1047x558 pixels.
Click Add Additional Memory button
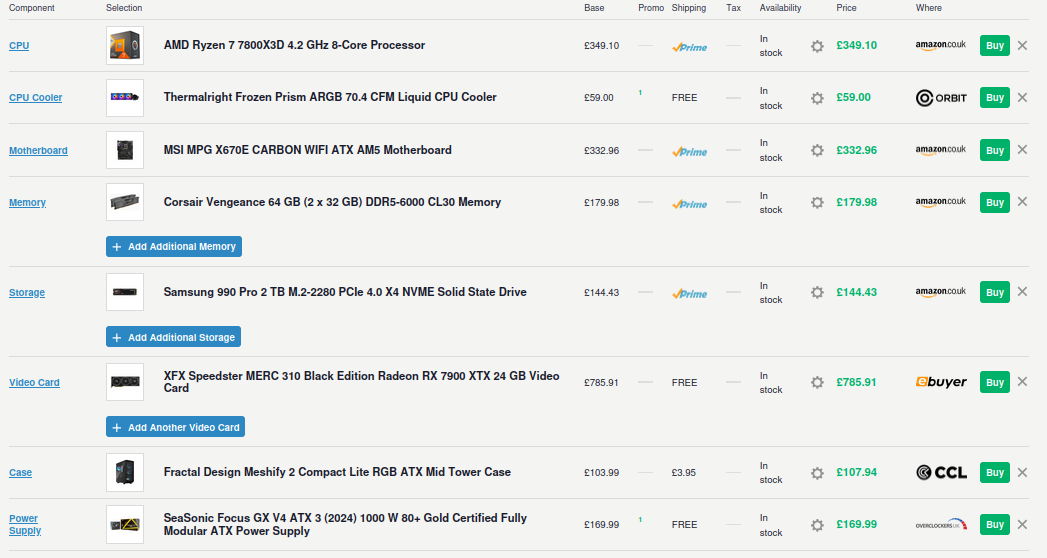point(174,246)
